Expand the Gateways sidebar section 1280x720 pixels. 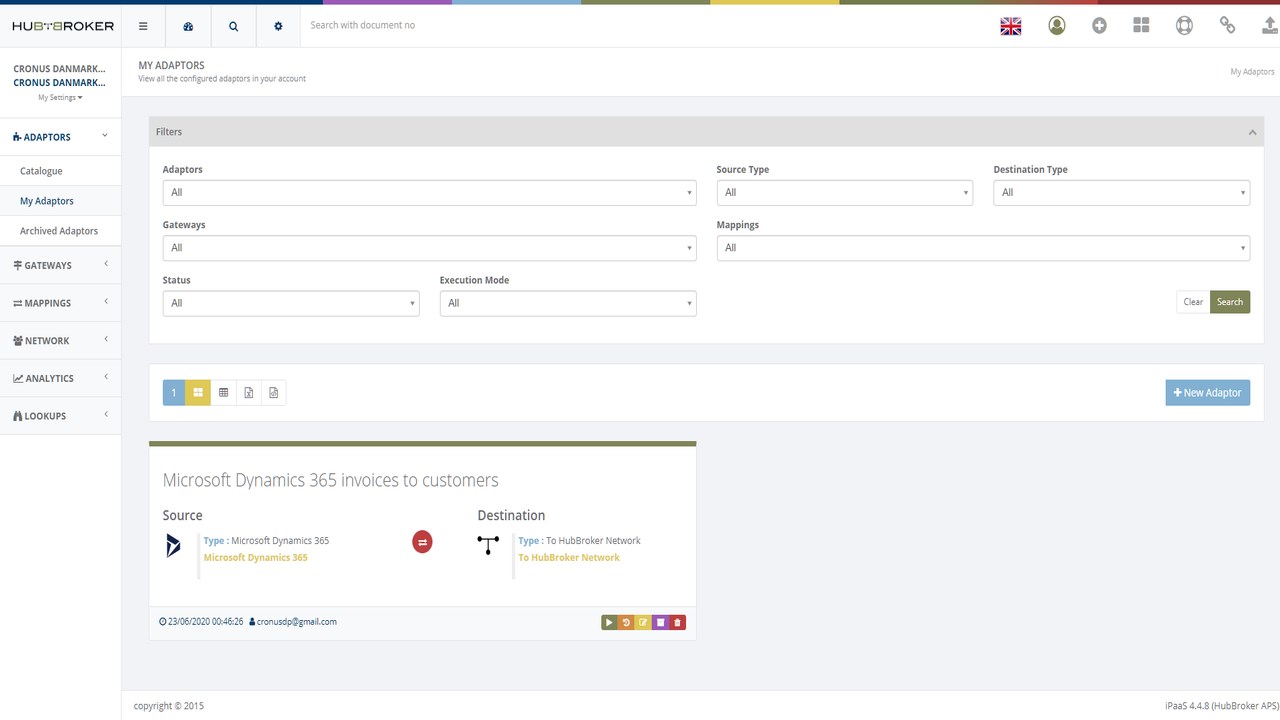(60, 265)
